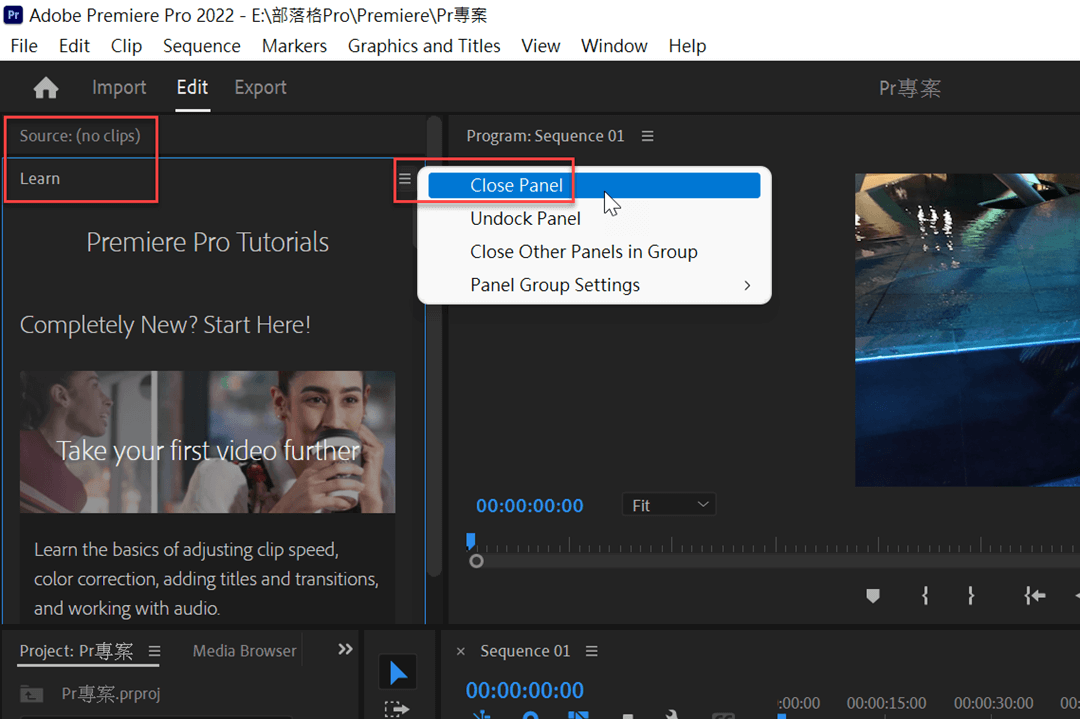Click the Premiere Pro app icon in the title bar
Viewport: 1080px width, 719px height.
pos(13,14)
